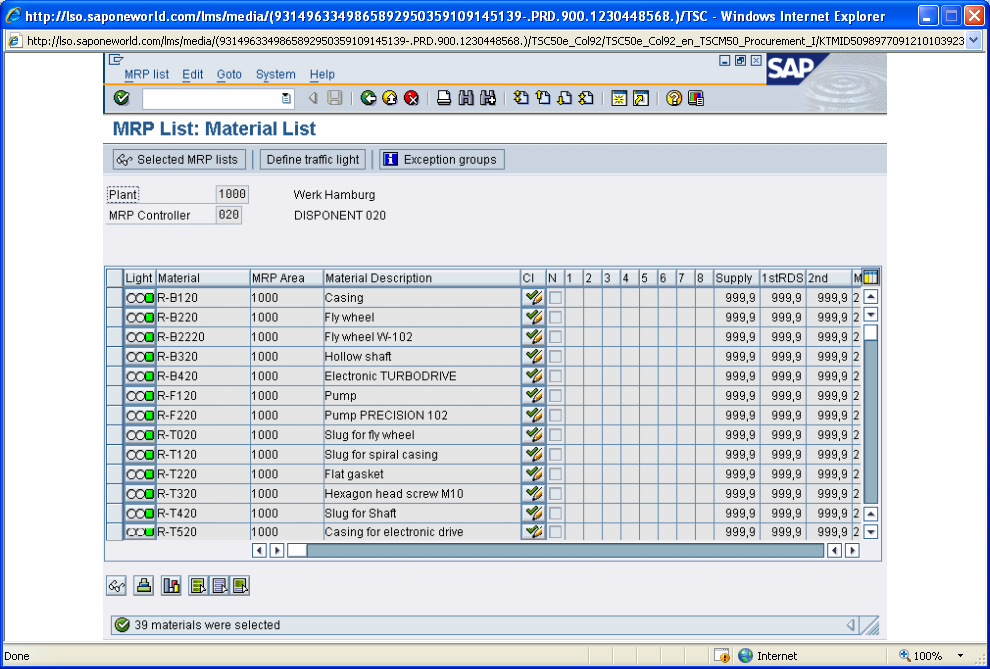Click the traffic light for R-F220
Viewport: 990px width, 669px height.
(140, 415)
